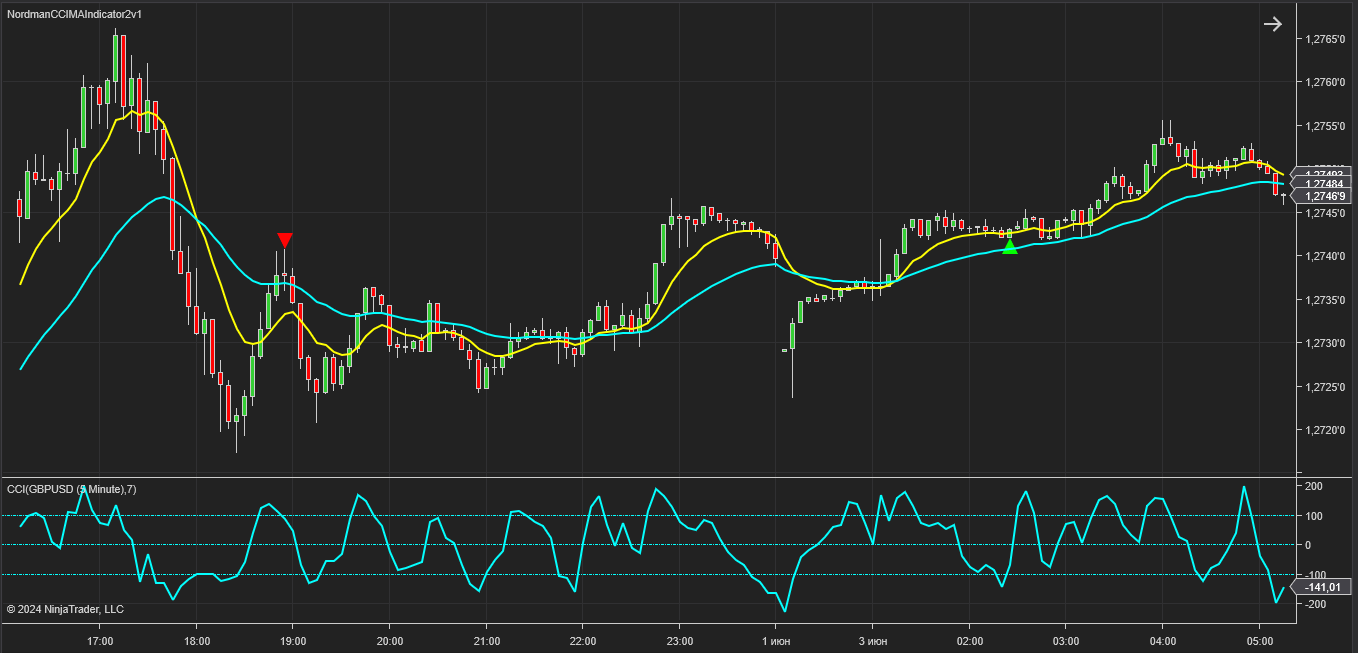Select the green up-triangle buy signal marker
Viewport: 1358px width, 653px height.
(x=1010, y=246)
